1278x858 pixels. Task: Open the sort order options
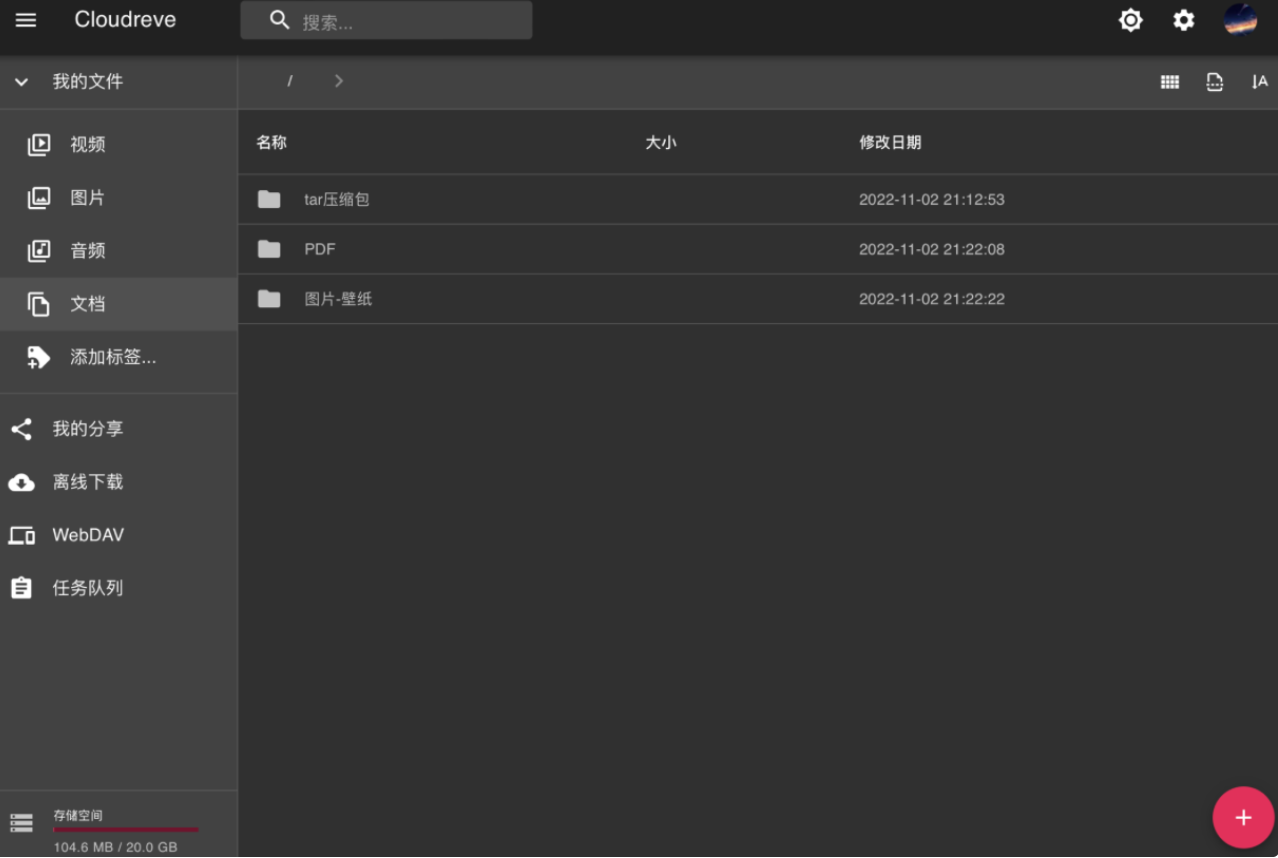pos(1259,82)
